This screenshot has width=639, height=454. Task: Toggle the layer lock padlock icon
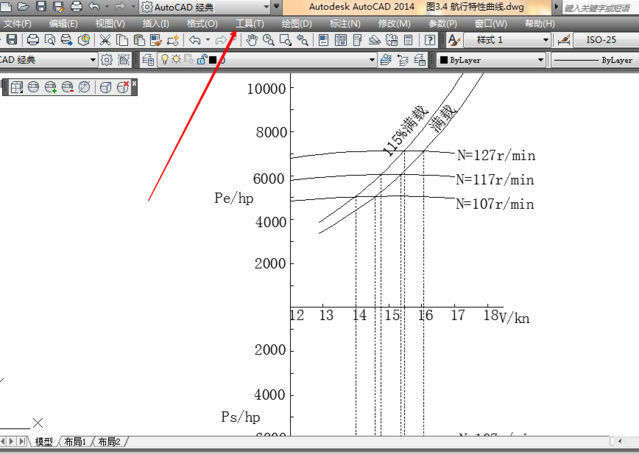(201, 60)
